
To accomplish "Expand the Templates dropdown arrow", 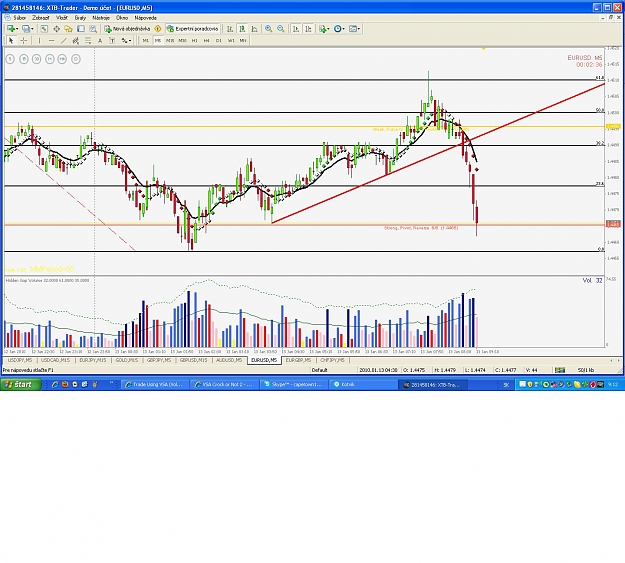I will (x=359, y=29).
